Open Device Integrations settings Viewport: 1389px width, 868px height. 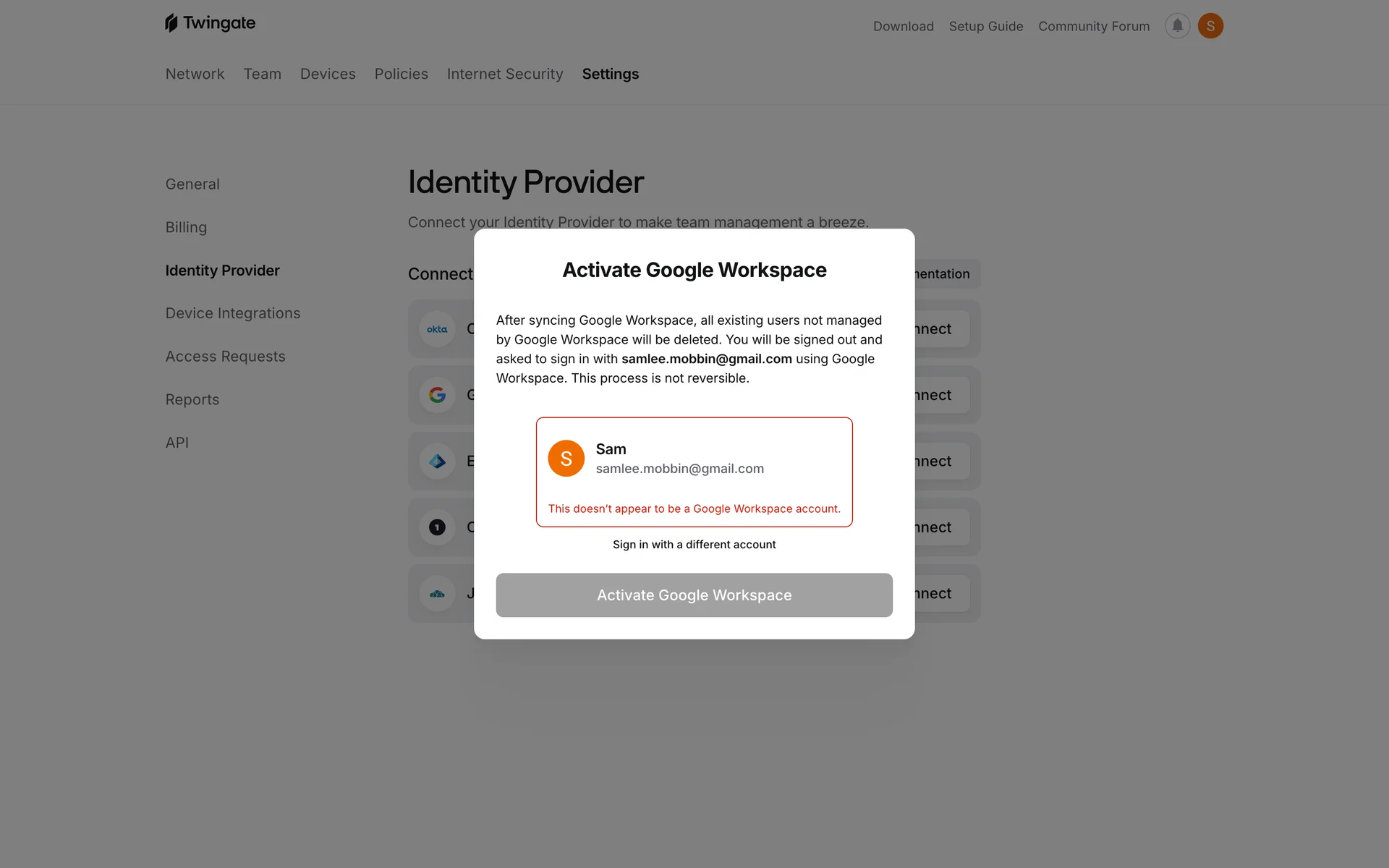click(x=232, y=313)
